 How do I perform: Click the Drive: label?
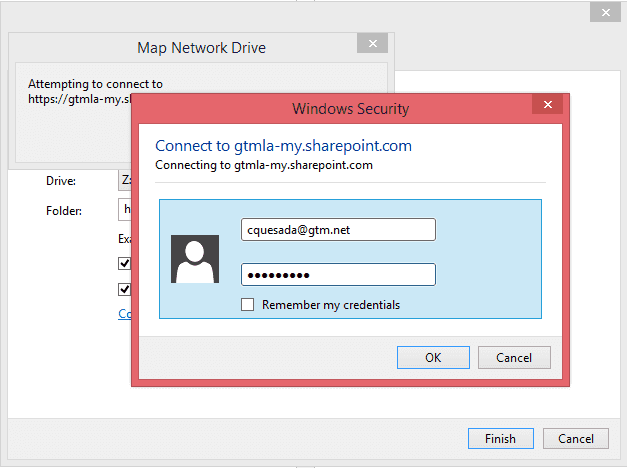[x=61, y=181]
